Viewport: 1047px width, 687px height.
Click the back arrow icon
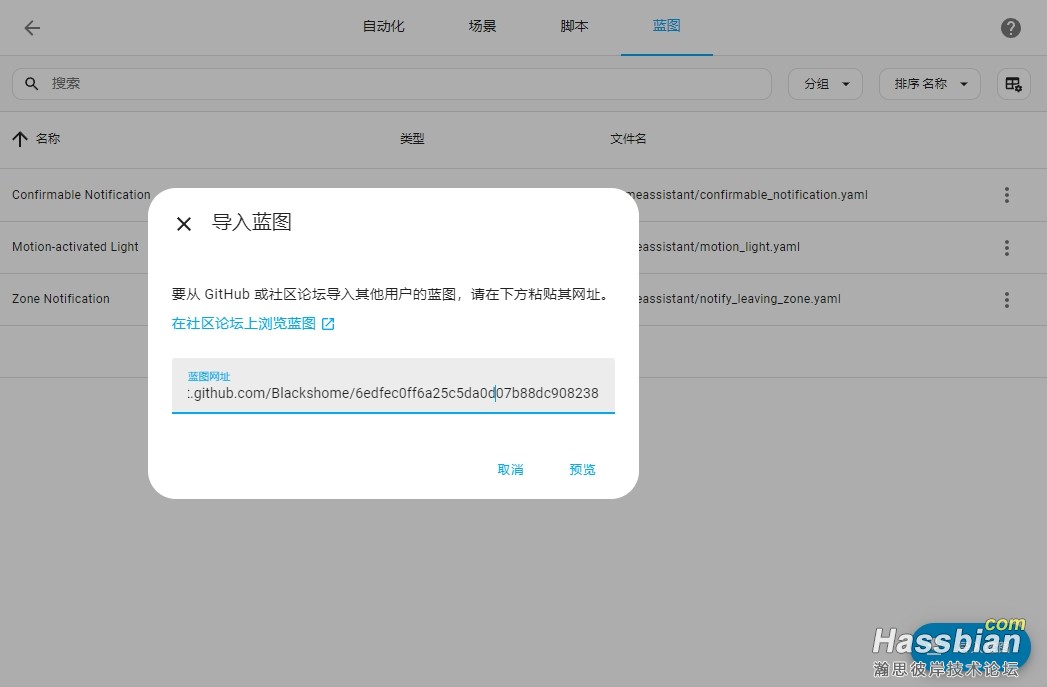[x=32, y=28]
